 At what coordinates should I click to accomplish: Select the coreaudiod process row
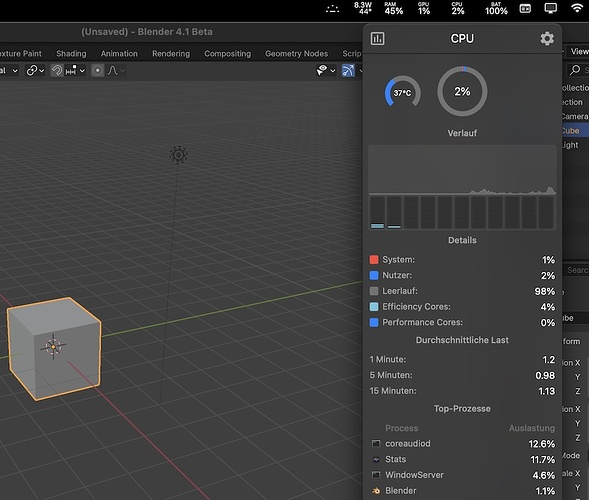[462, 444]
